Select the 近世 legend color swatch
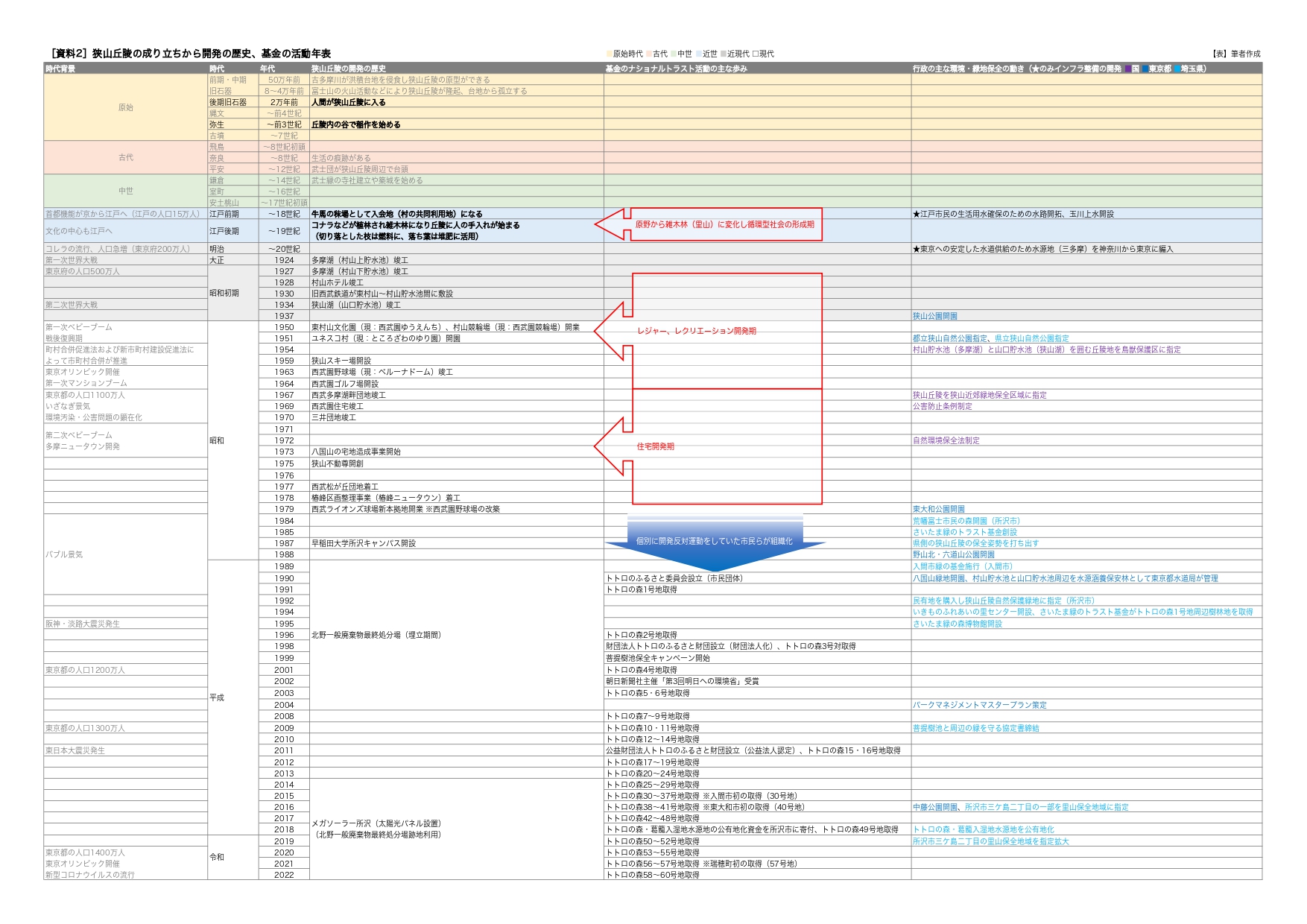Viewport: 1307px width, 924px height. pyautogui.click(x=699, y=54)
